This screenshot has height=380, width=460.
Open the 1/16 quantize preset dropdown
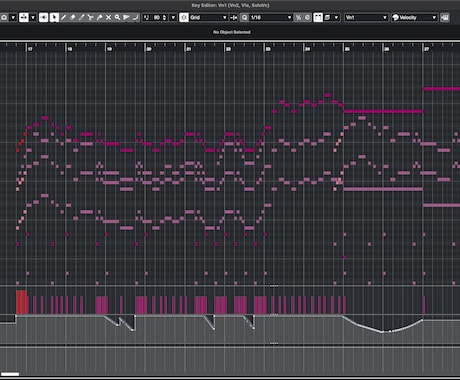tap(271, 17)
